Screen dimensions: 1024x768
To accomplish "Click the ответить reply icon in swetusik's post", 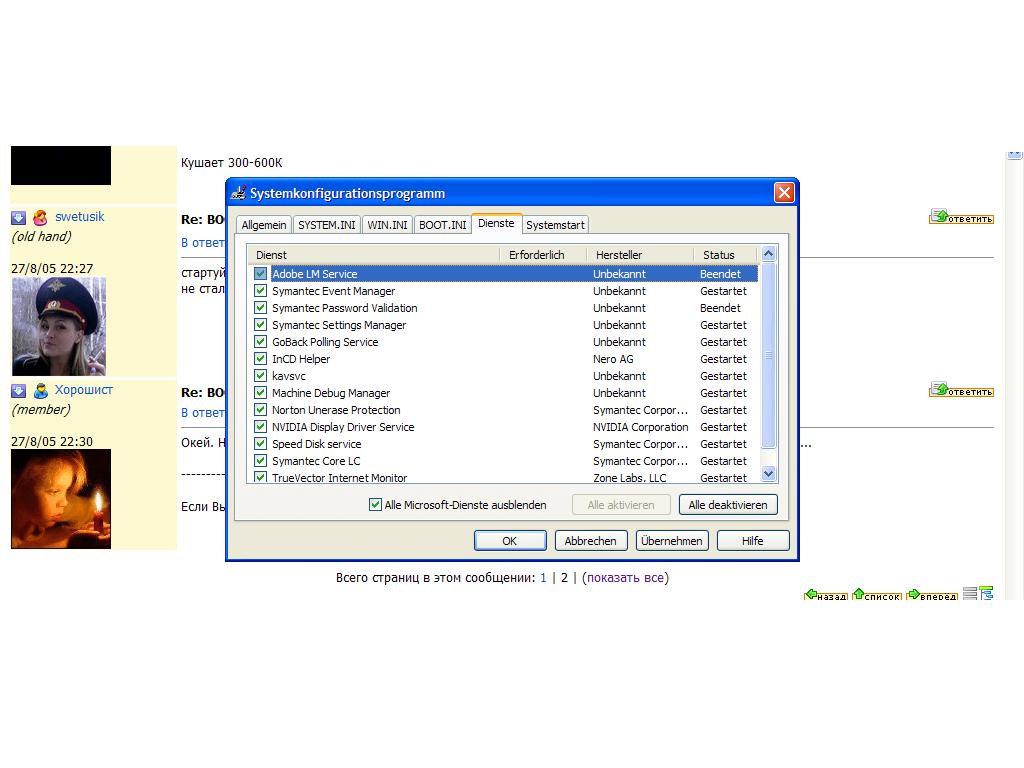I will pos(960,217).
